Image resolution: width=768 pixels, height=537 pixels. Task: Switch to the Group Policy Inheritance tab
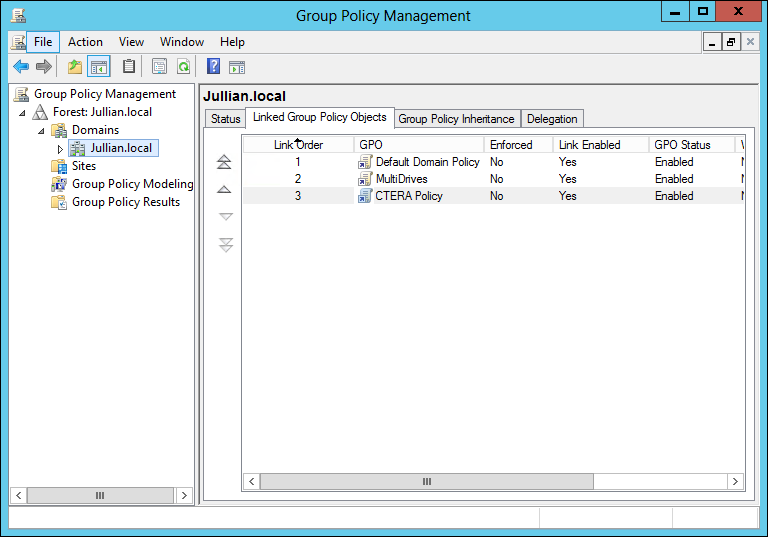(x=456, y=119)
